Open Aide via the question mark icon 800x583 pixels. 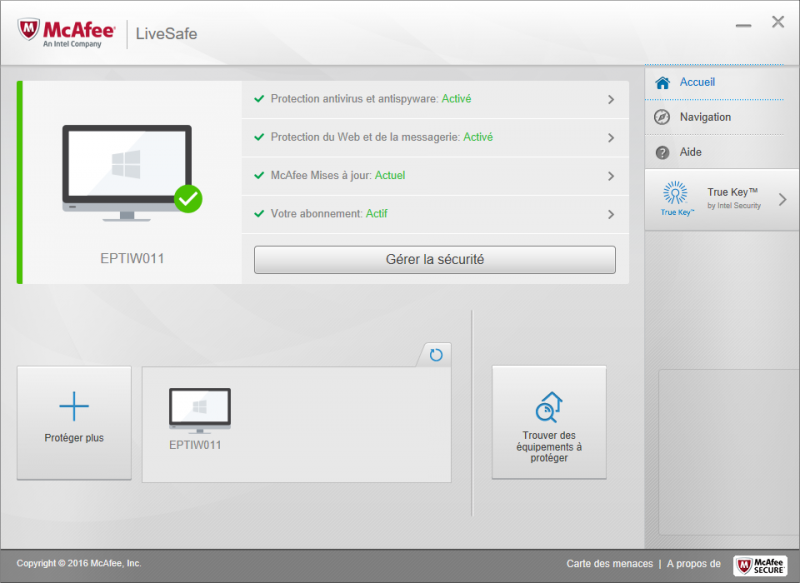(x=660, y=152)
